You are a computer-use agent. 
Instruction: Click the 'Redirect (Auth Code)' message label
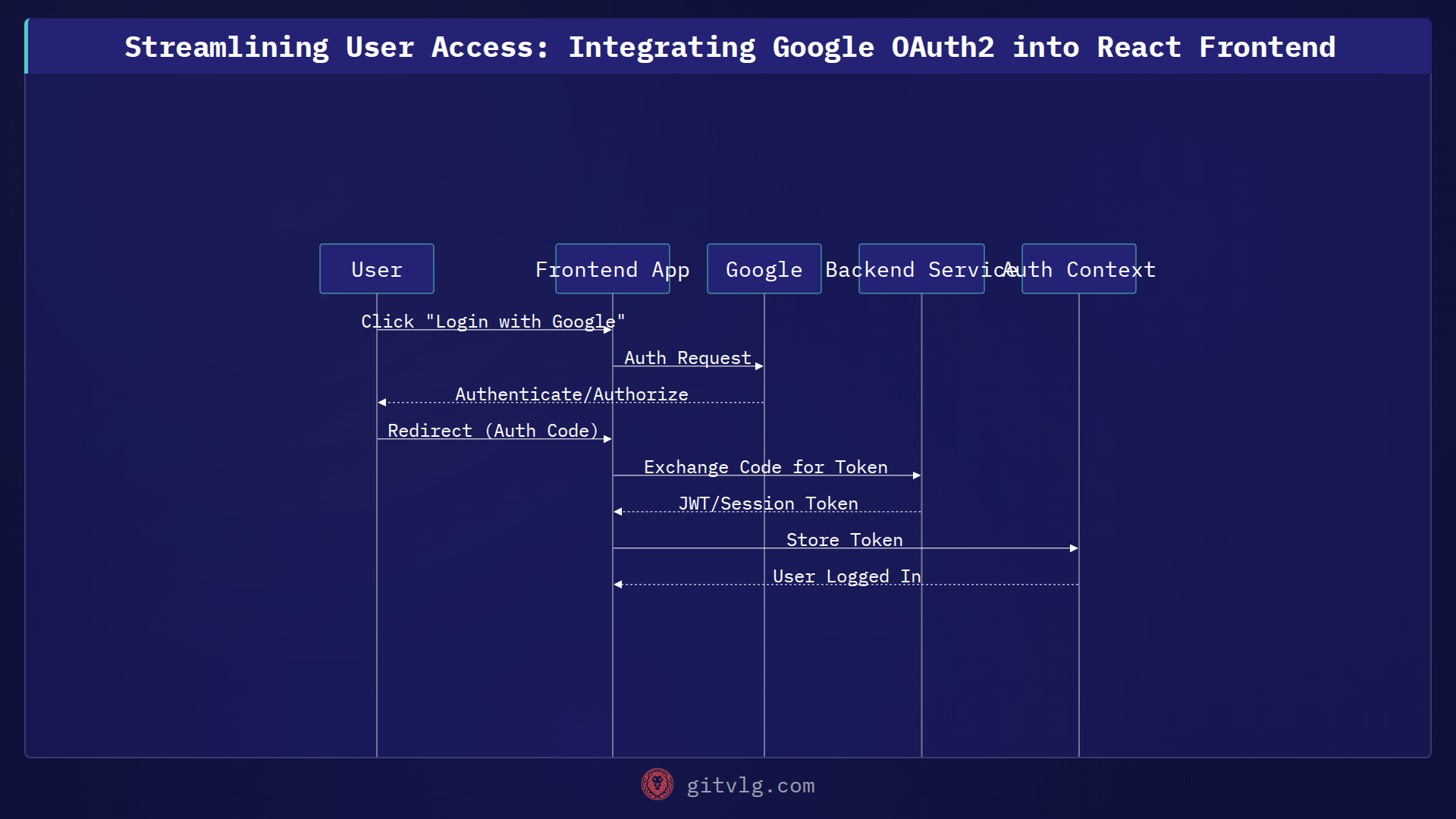point(493,431)
